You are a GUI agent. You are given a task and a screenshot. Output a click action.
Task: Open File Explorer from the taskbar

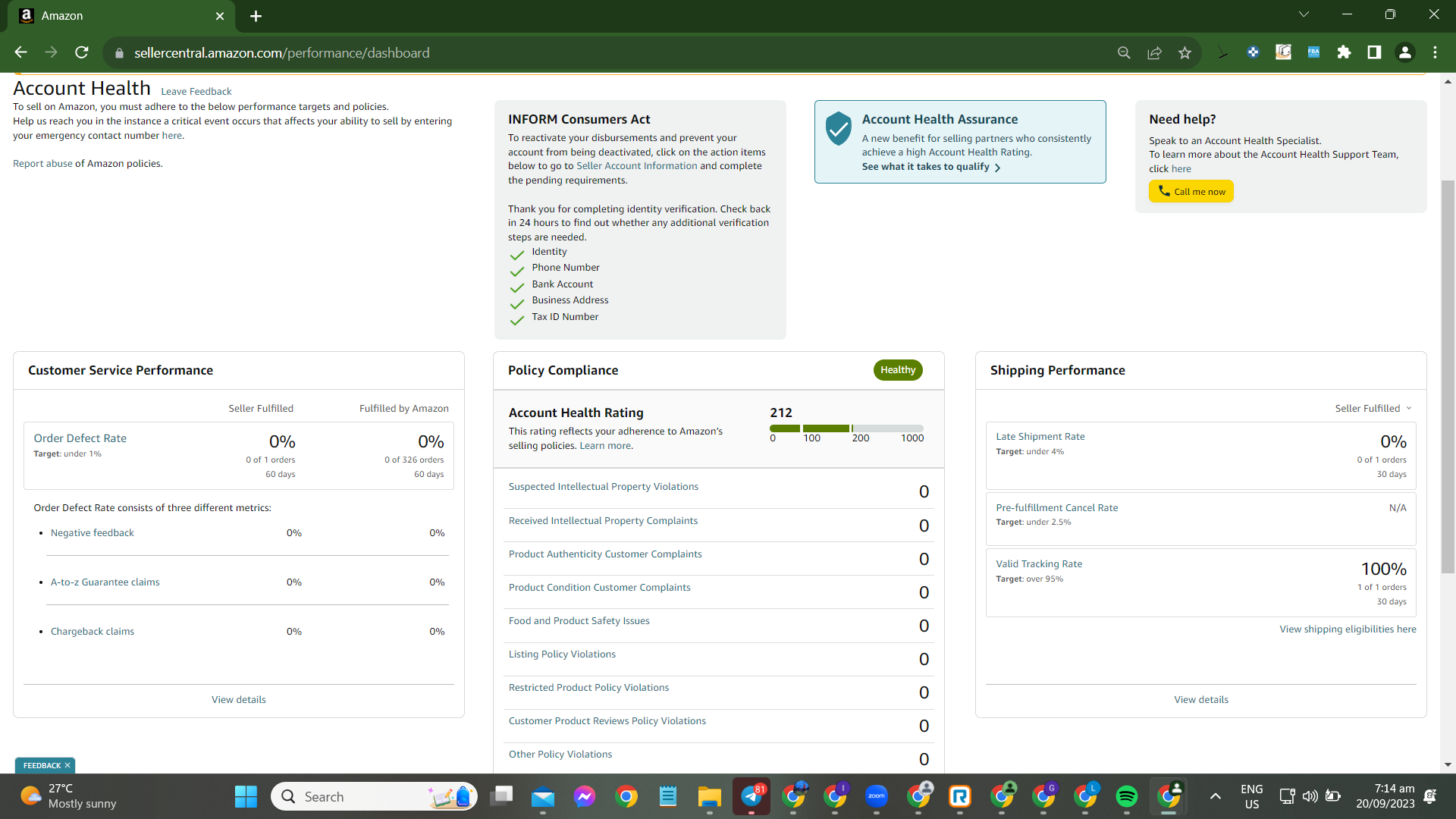[x=710, y=797]
